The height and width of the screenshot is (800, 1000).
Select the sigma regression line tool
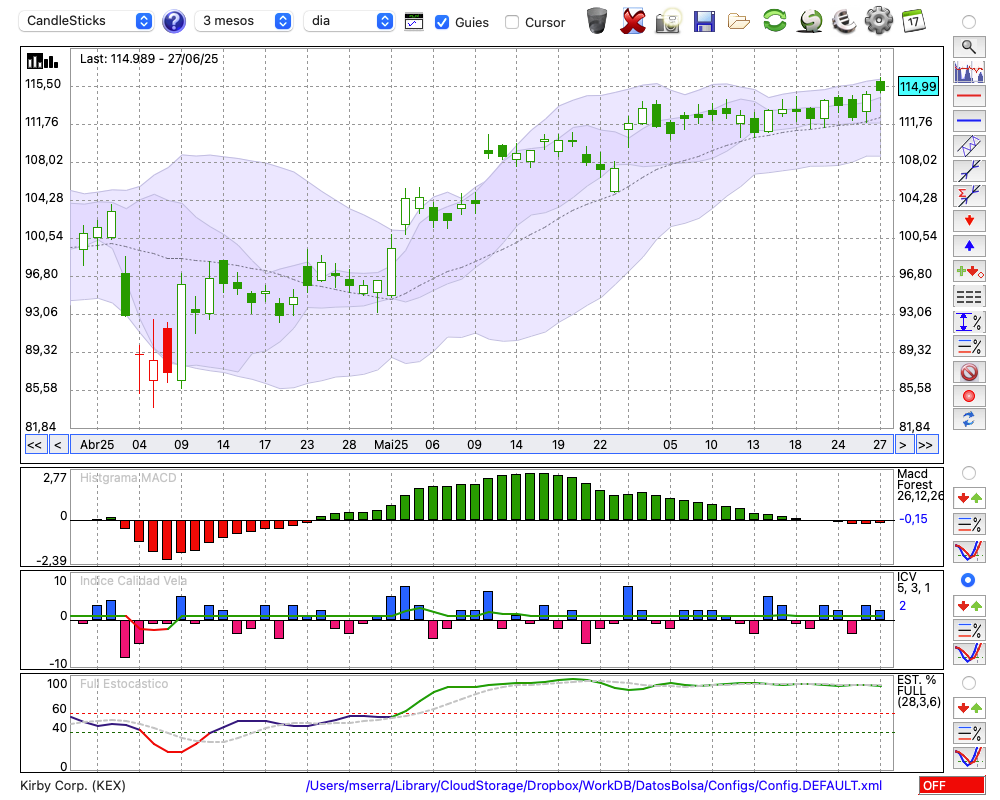click(x=969, y=196)
